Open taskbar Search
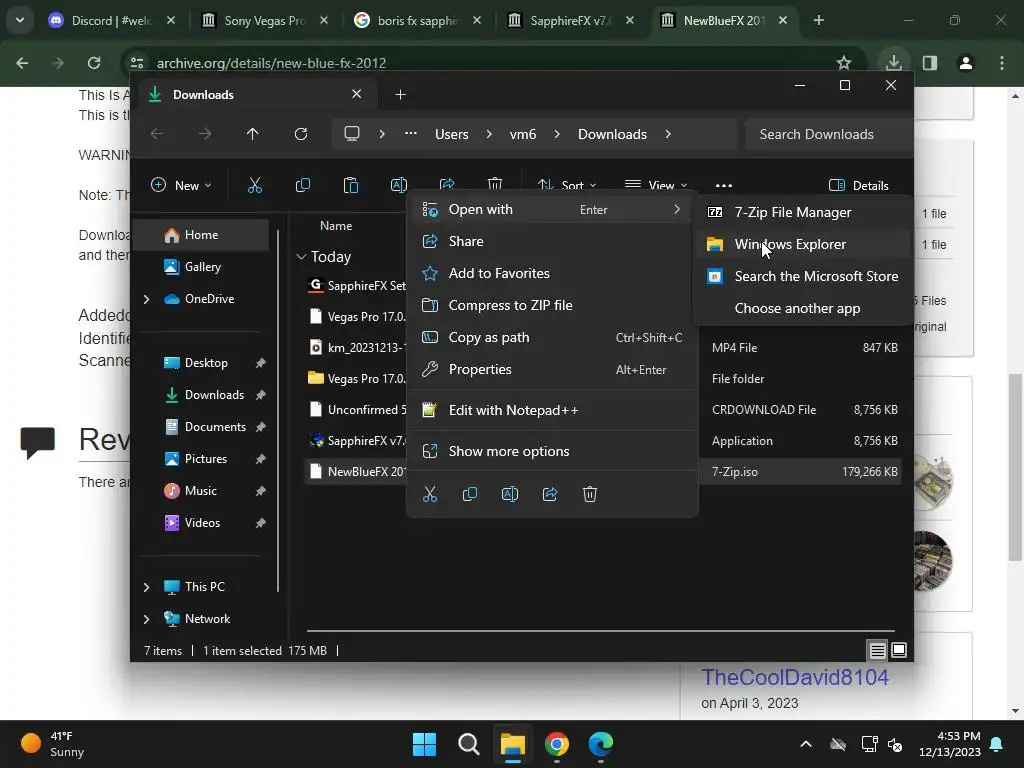The height and width of the screenshot is (768, 1024). [x=468, y=744]
